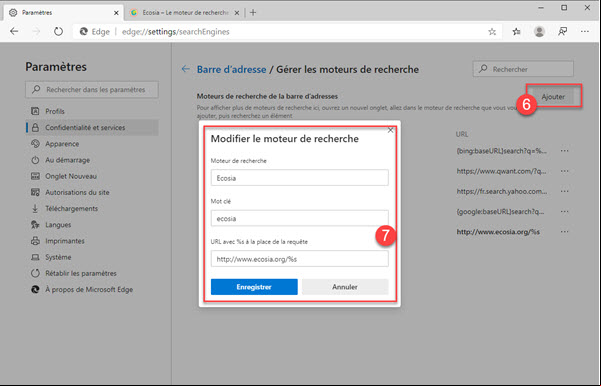Screen dimensions: 601x386
Task: Select the https://www.qwant.com URL text
Action: coord(501,171)
